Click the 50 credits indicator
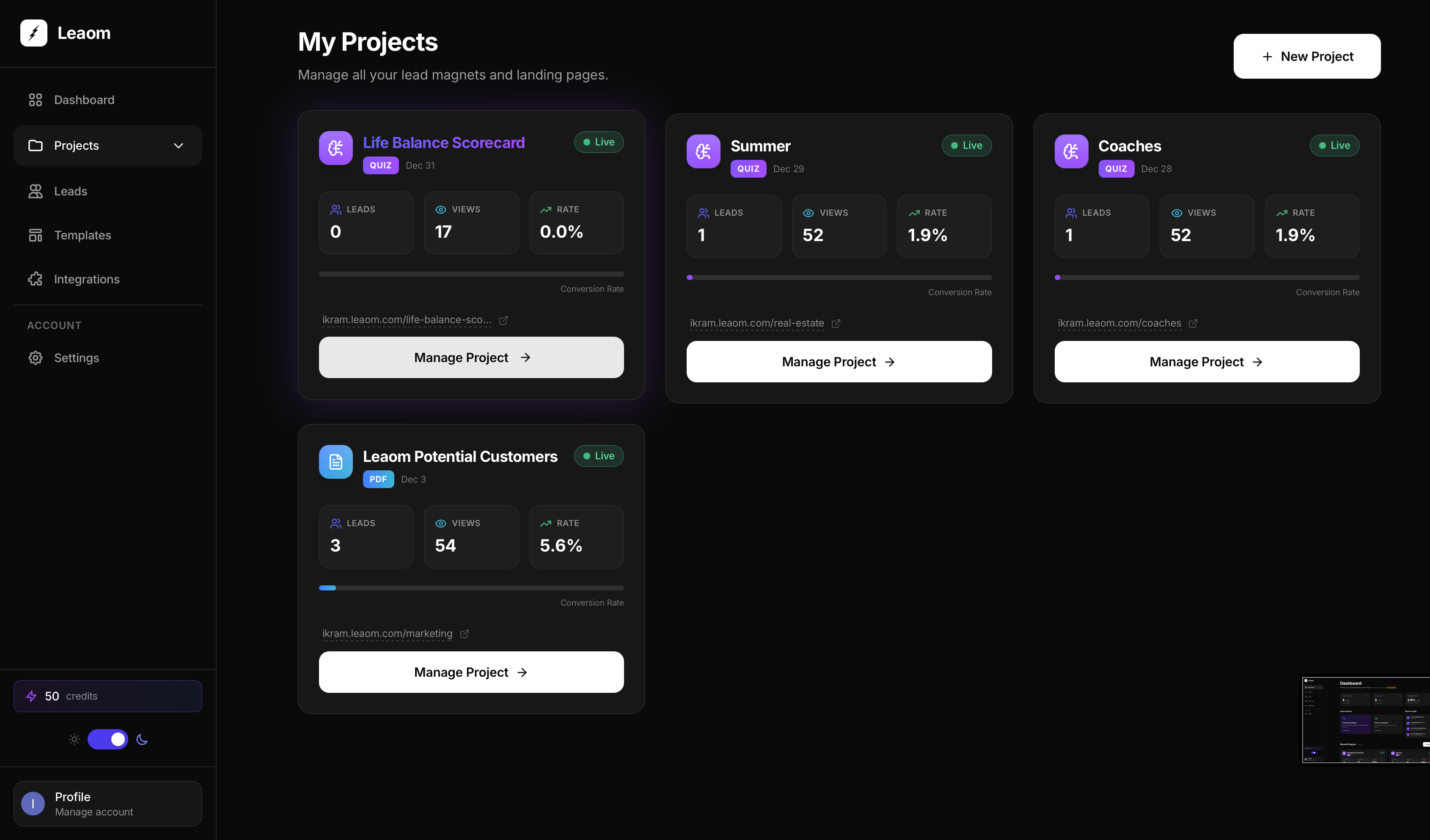1430x840 pixels. (x=107, y=696)
